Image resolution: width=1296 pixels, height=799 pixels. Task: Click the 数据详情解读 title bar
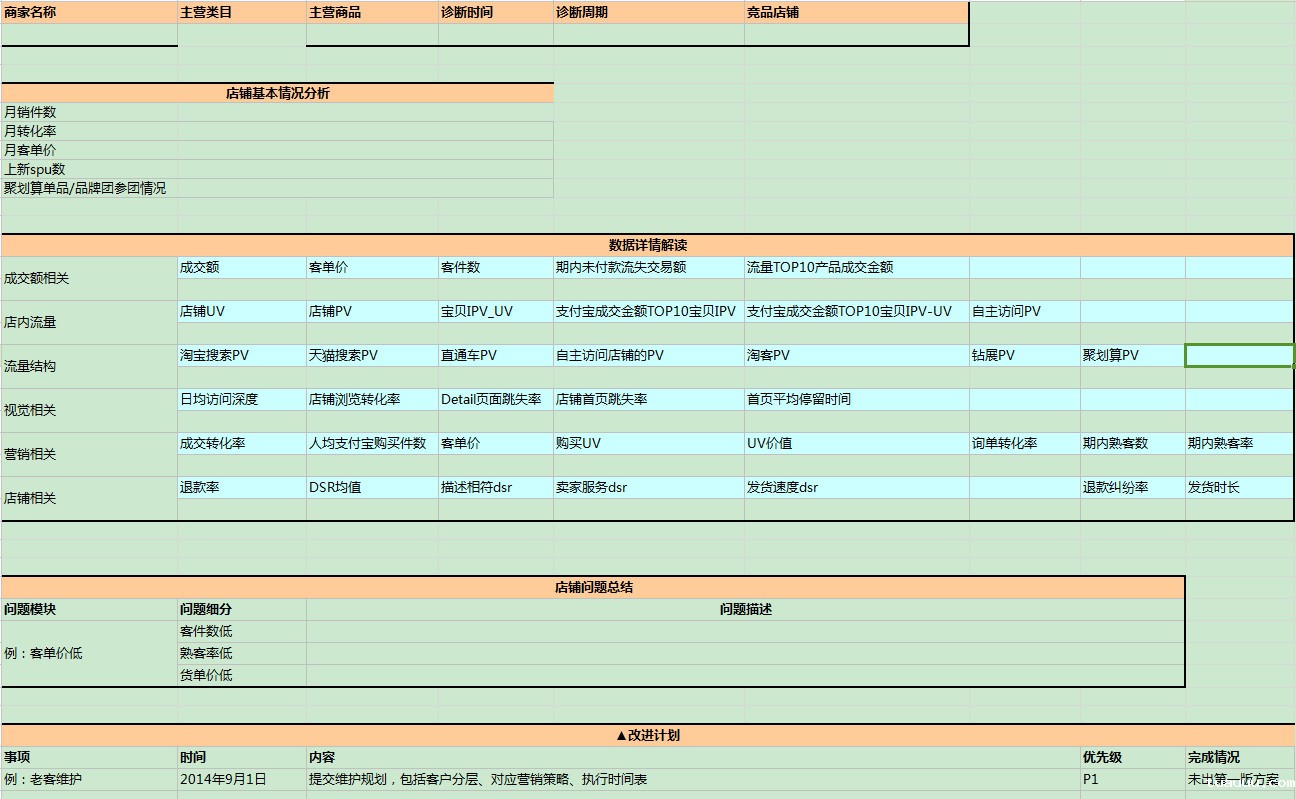(x=647, y=245)
